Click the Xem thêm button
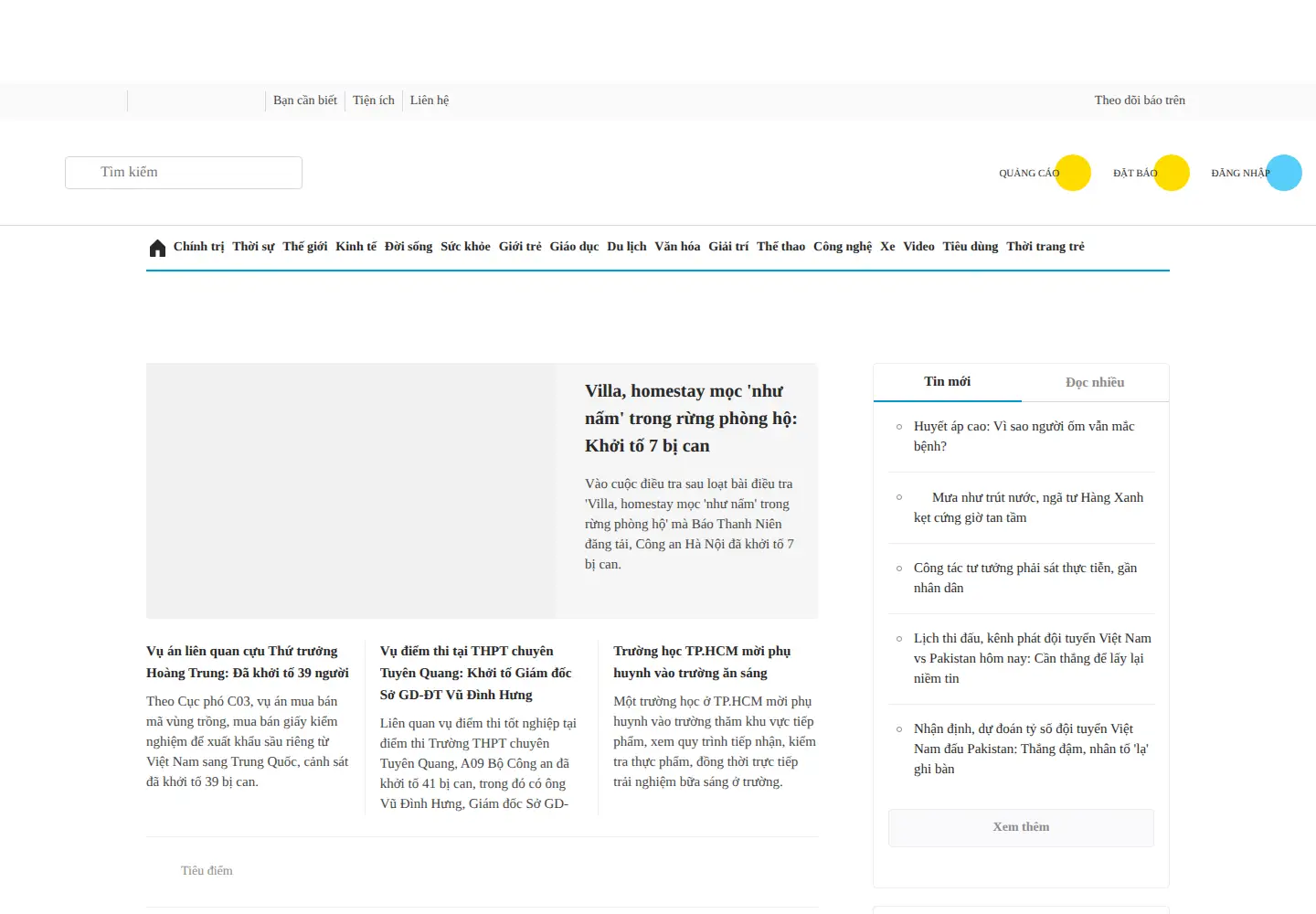Viewport: 1316px width, 914px height. pyautogui.click(x=1021, y=827)
